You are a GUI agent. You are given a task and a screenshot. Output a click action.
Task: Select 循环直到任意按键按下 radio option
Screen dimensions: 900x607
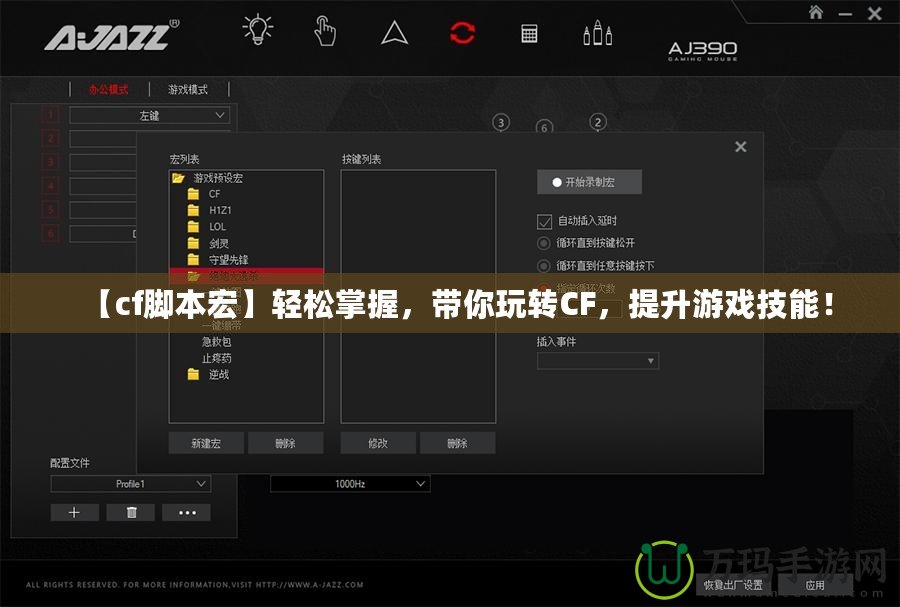543,266
